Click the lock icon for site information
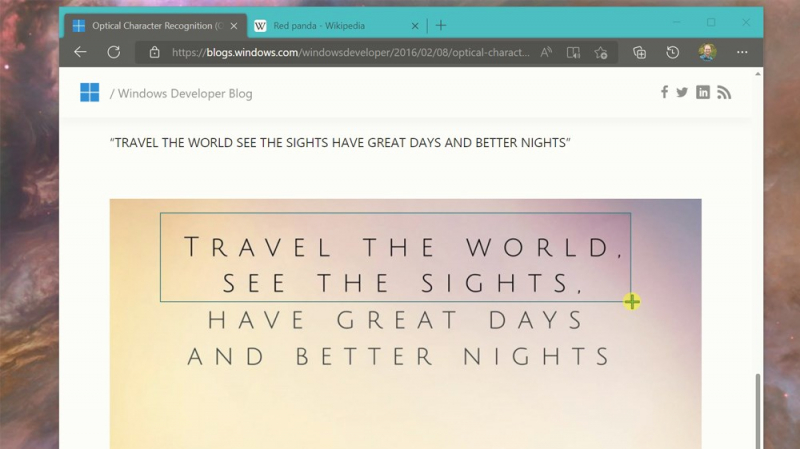800x449 pixels. [x=154, y=52]
